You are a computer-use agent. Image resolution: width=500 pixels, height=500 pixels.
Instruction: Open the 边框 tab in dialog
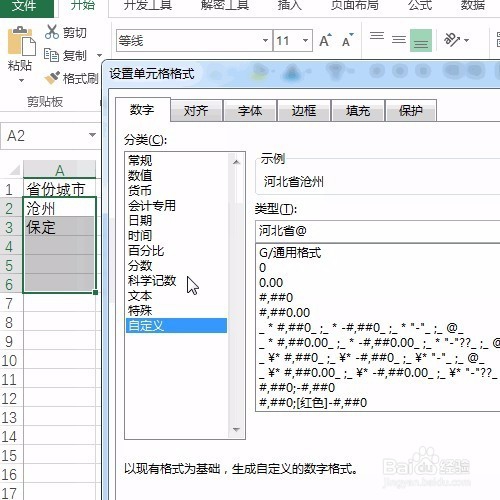pyautogui.click(x=304, y=111)
